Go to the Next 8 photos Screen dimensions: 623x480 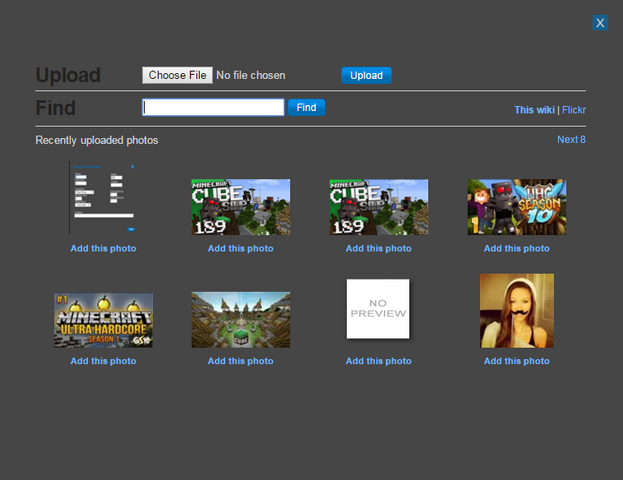[571, 139]
